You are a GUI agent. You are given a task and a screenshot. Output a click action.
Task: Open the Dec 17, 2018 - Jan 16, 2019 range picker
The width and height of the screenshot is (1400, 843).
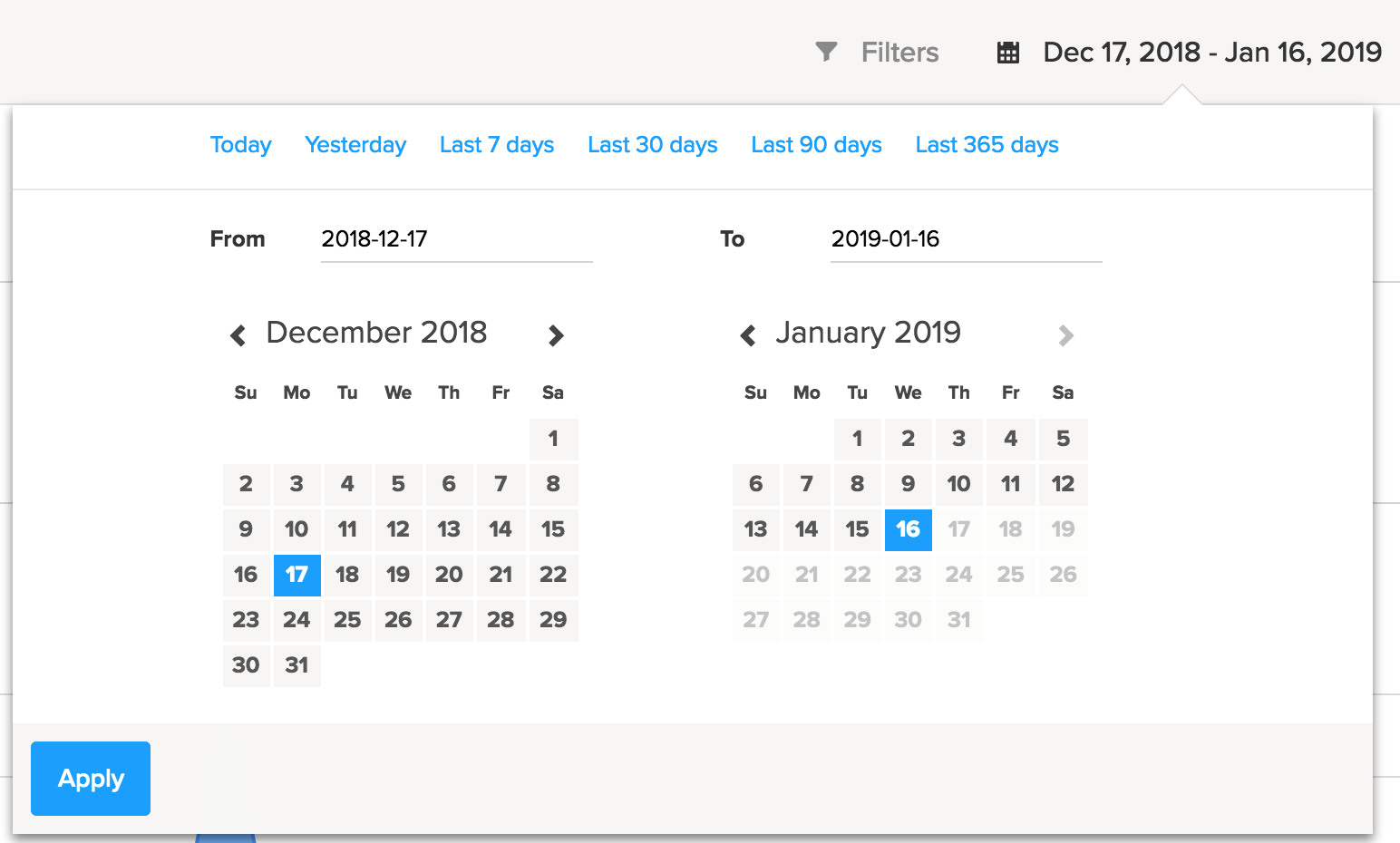(x=1211, y=53)
